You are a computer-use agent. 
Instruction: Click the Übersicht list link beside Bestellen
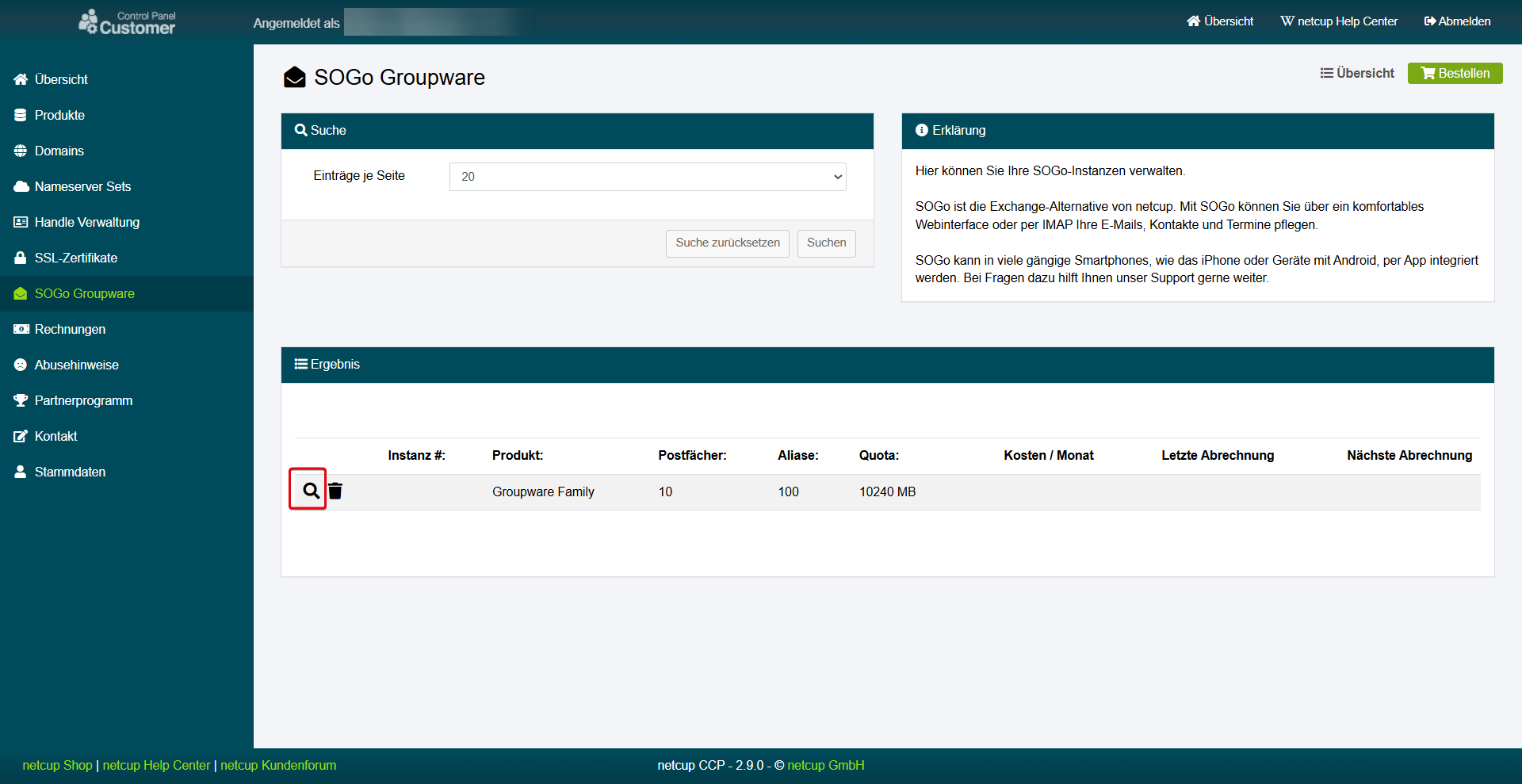tap(1356, 73)
